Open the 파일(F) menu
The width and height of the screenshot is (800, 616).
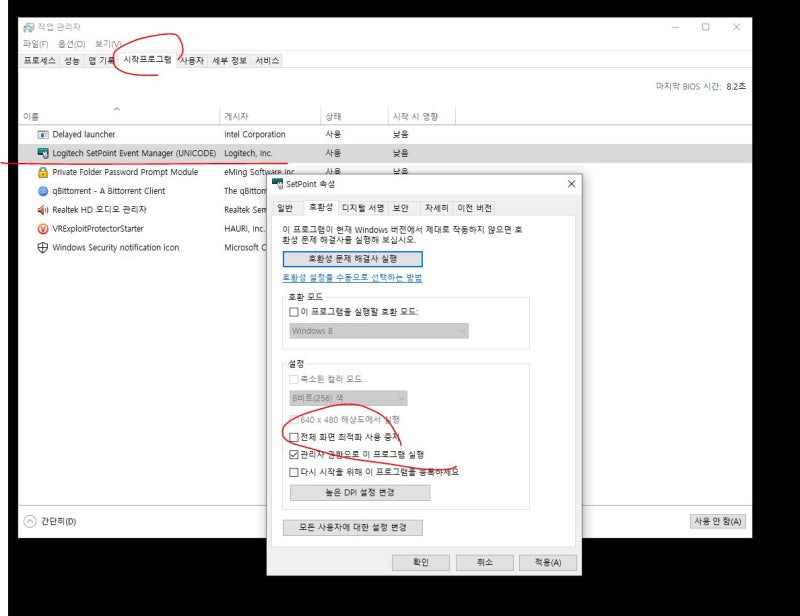[x=35, y=44]
